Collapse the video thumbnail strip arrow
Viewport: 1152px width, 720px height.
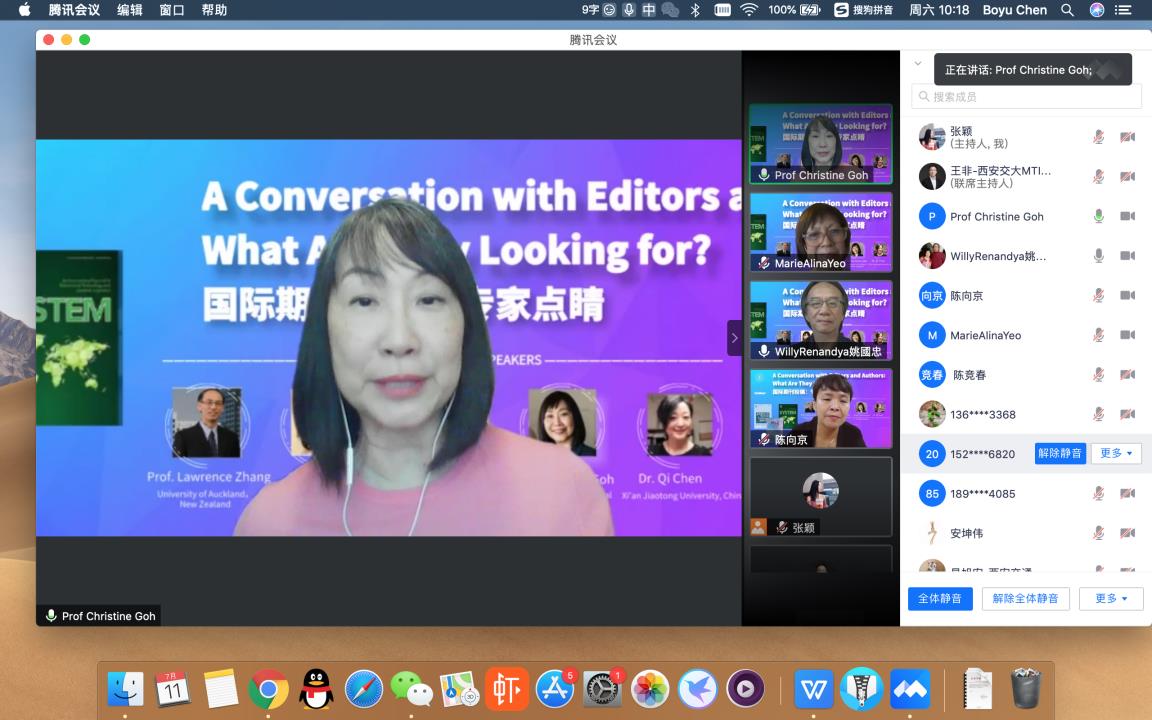tap(734, 338)
